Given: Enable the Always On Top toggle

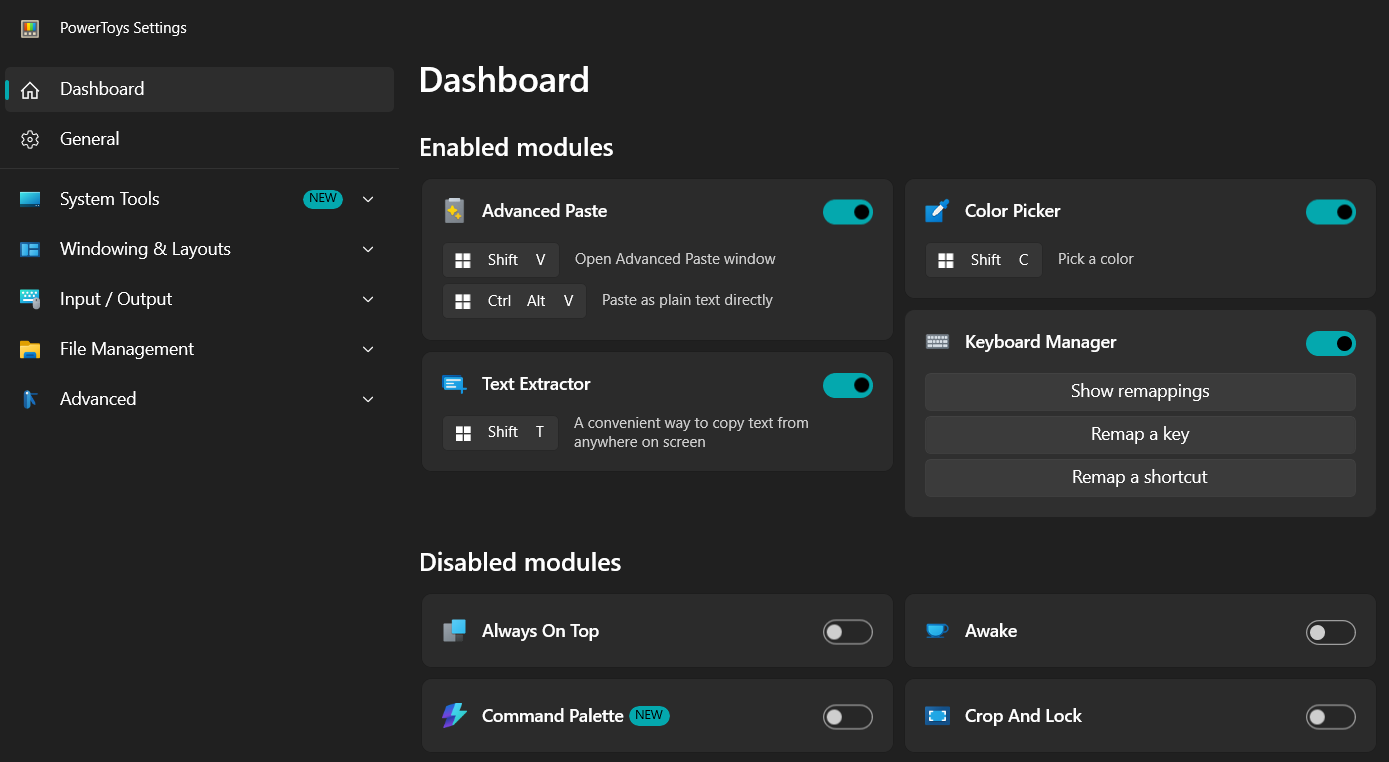Looking at the screenshot, I should 848,632.
